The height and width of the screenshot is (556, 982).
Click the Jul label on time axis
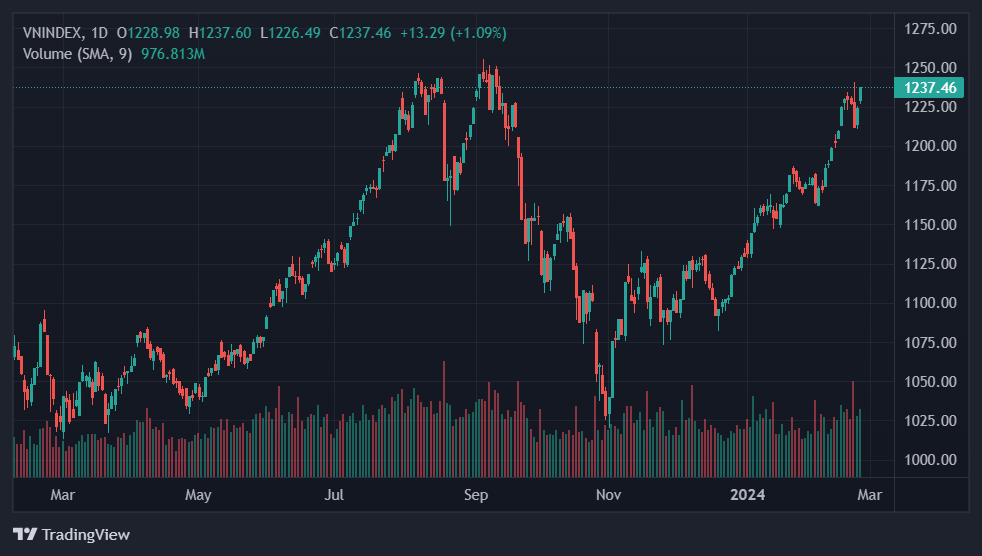[x=335, y=495]
